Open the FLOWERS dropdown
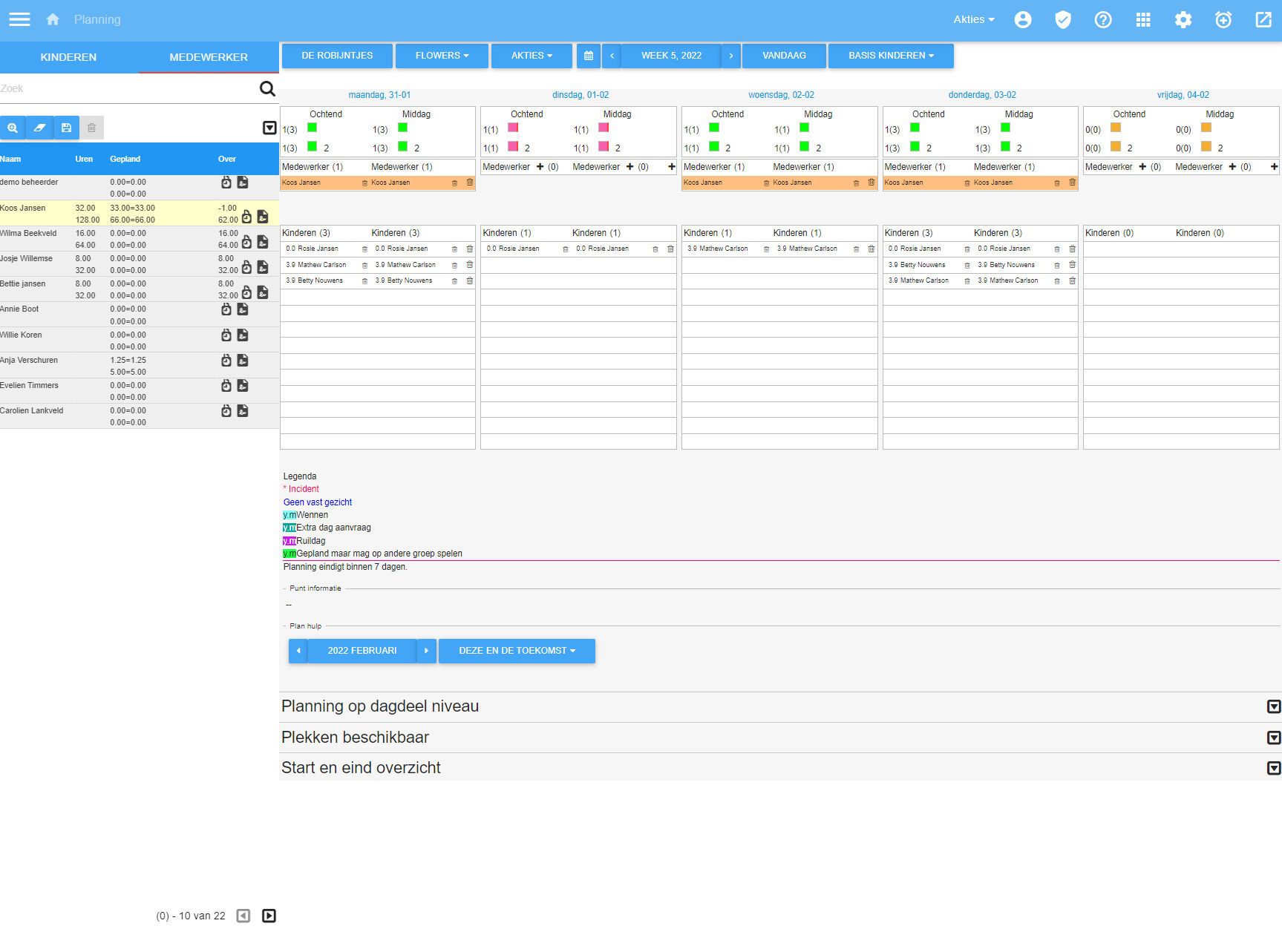The width and height of the screenshot is (1282, 952). (x=442, y=56)
